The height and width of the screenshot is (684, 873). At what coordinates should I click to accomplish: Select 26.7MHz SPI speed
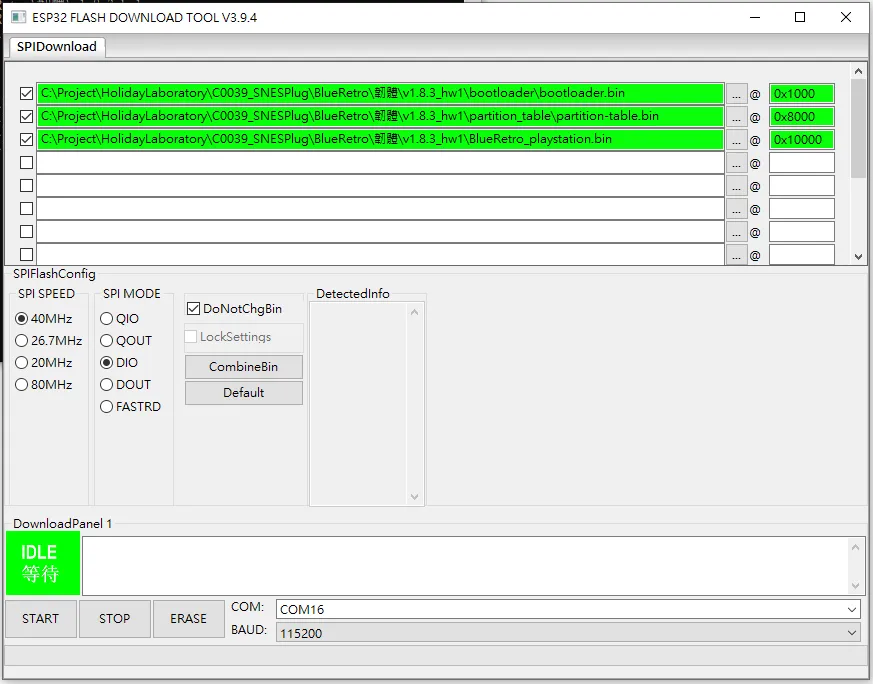(49, 341)
